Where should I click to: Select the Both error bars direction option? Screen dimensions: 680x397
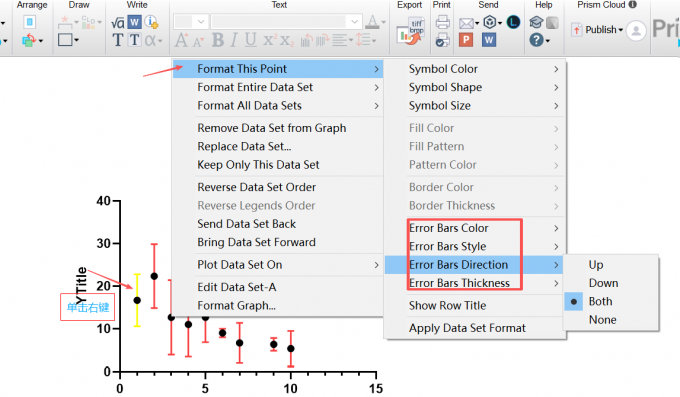[x=600, y=302]
